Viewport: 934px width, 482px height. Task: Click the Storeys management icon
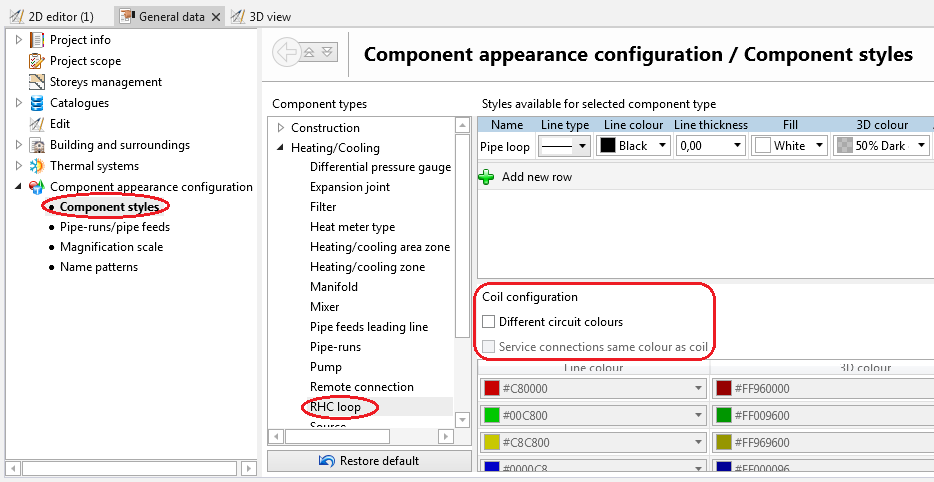tap(38, 82)
